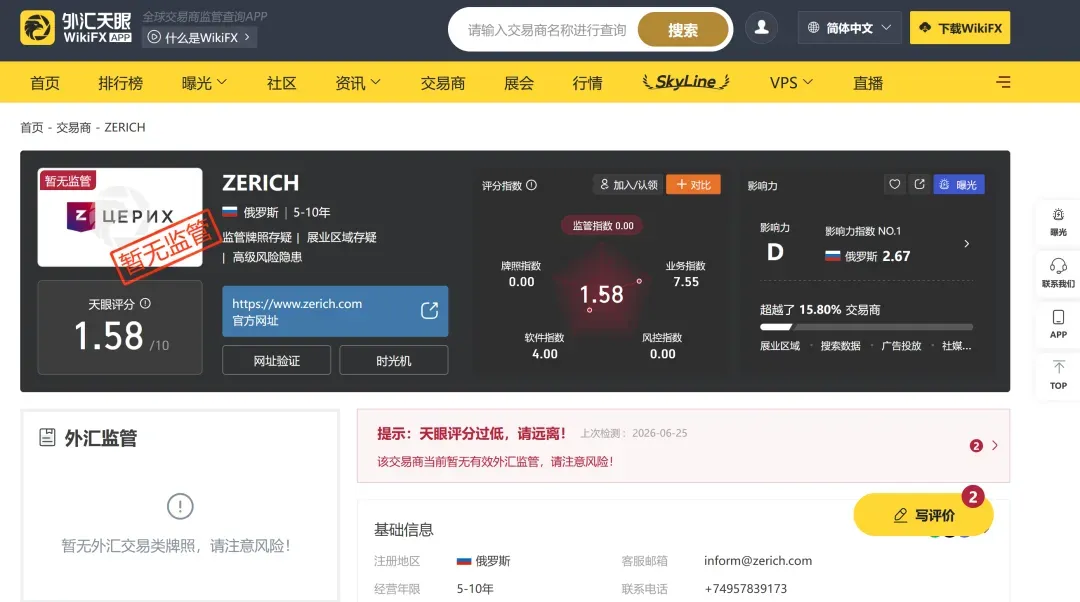Click the orange 对比 button
Viewport: 1080px width, 602px height.
[x=693, y=185]
